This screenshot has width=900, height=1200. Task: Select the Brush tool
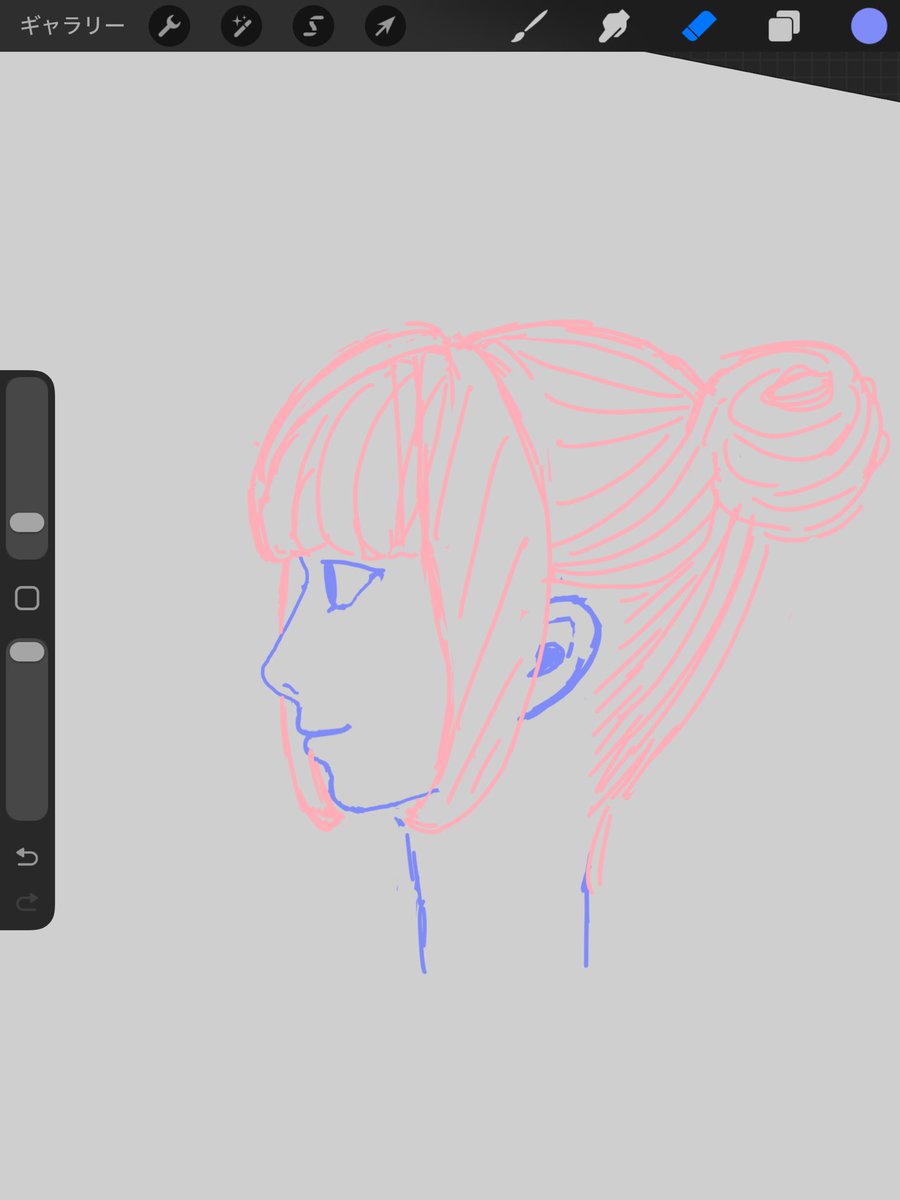(x=529, y=27)
